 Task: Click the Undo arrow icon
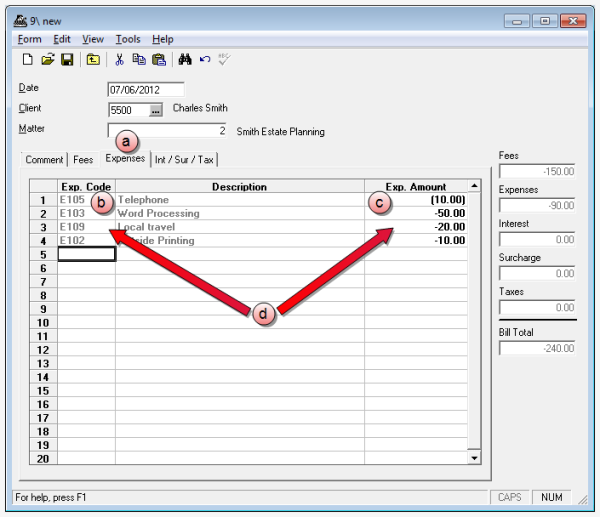click(x=204, y=60)
